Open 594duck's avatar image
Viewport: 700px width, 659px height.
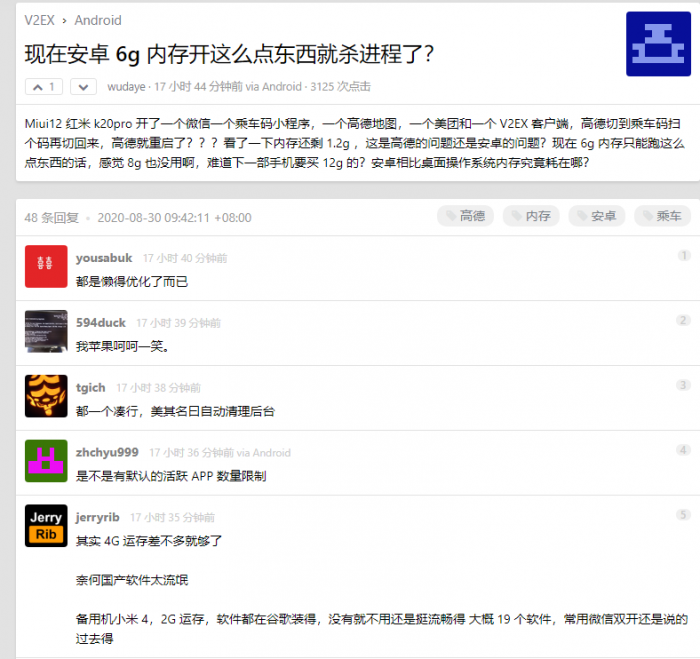point(46,331)
